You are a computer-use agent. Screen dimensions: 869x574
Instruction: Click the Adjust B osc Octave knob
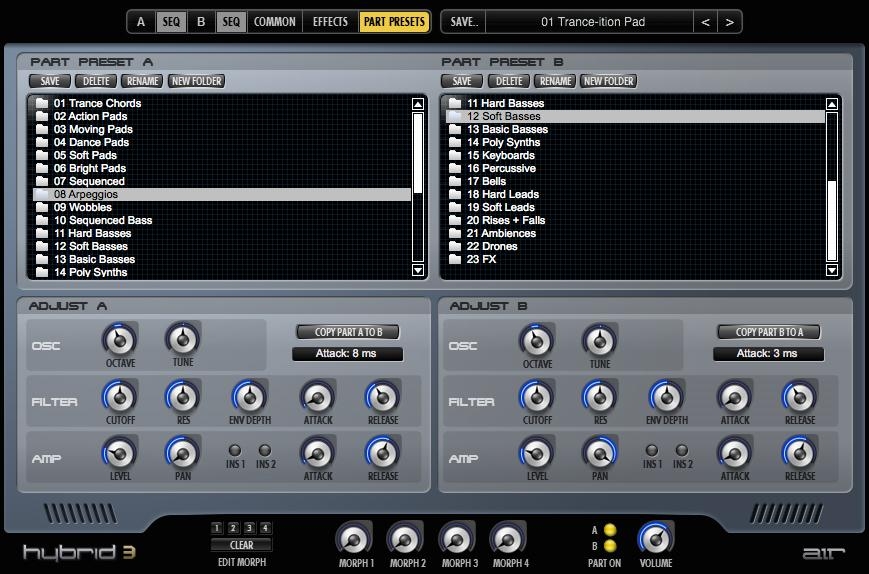[x=537, y=341]
